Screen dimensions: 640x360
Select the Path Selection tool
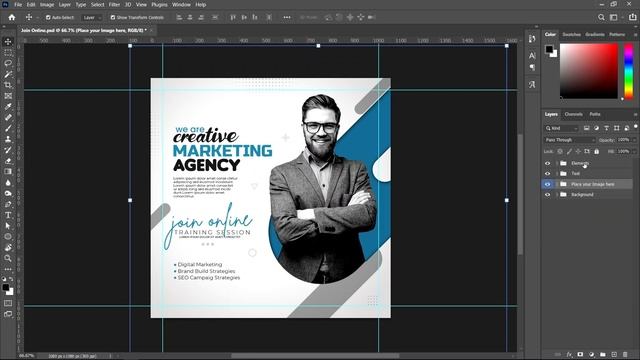pyautogui.click(x=8, y=226)
